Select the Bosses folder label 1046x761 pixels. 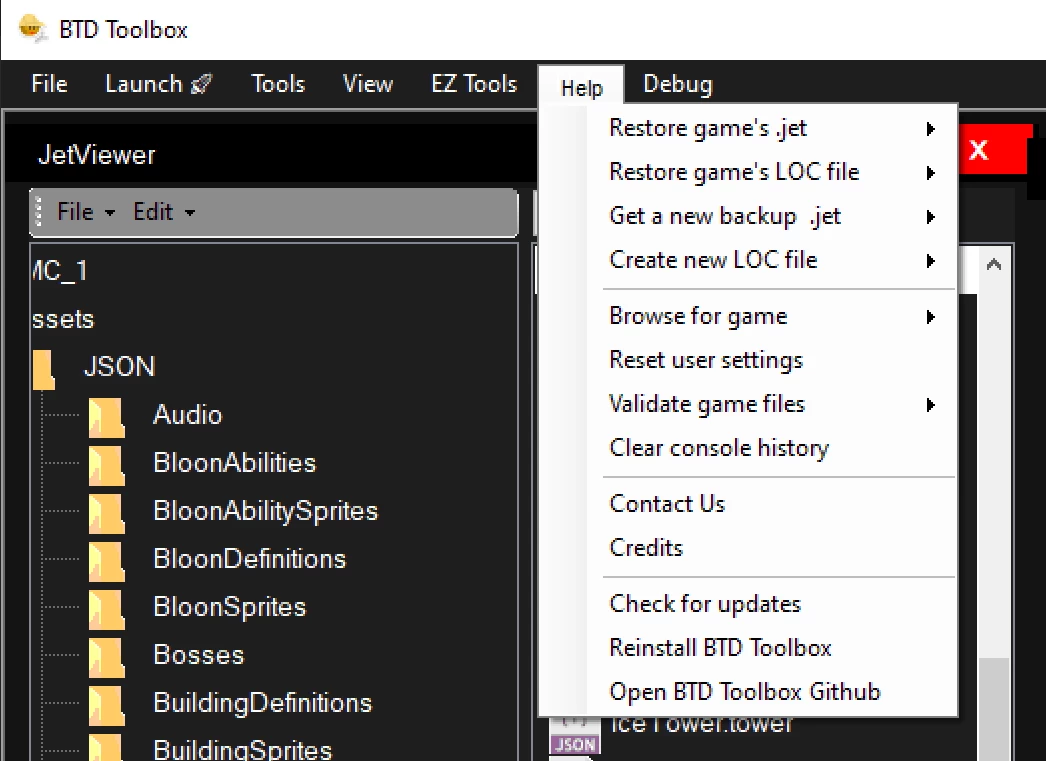pyautogui.click(x=199, y=655)
